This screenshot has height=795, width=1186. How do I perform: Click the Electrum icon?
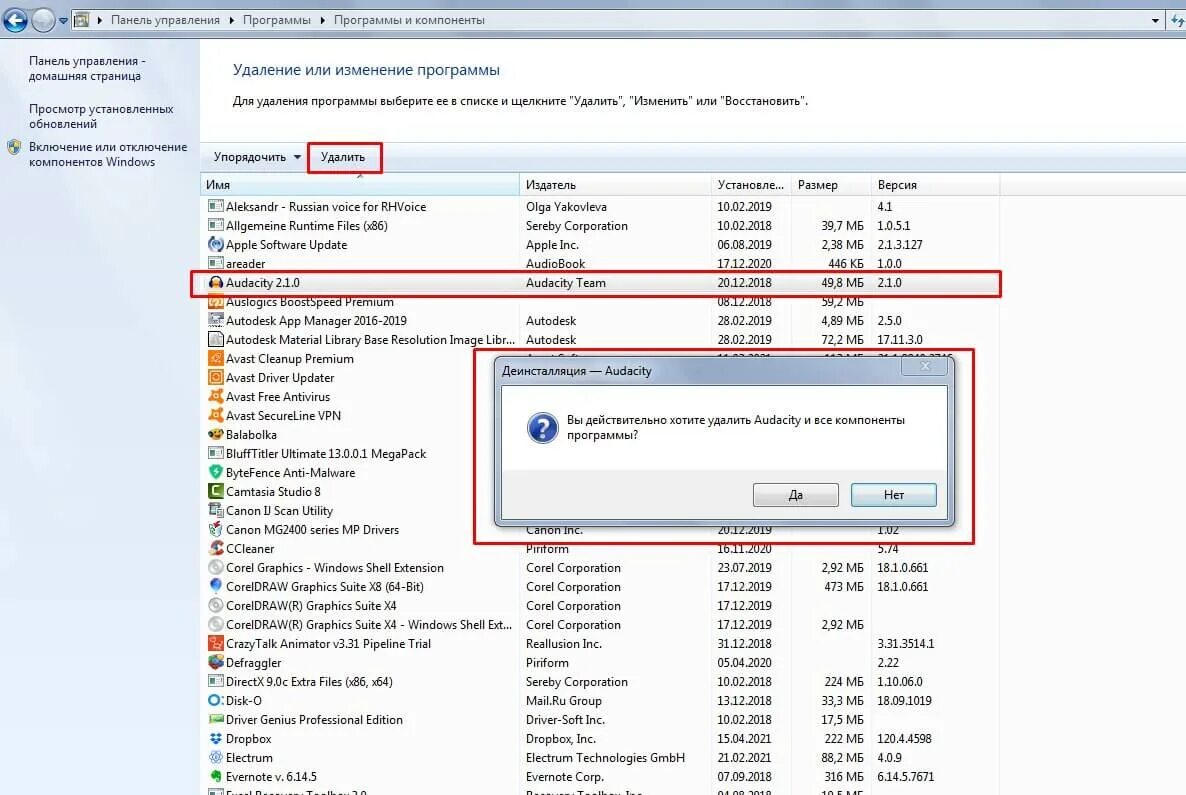tap(216, 757)
